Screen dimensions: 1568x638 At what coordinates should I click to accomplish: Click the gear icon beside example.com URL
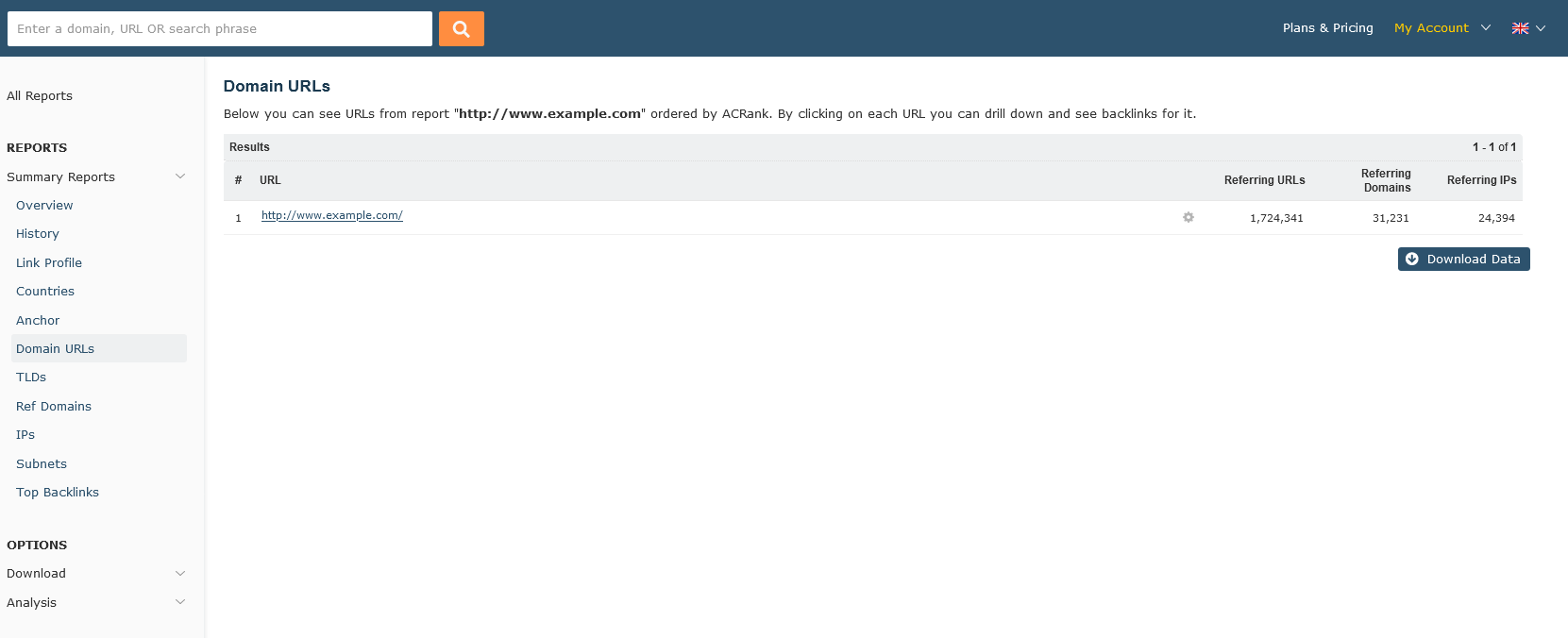pos(1188,217)
